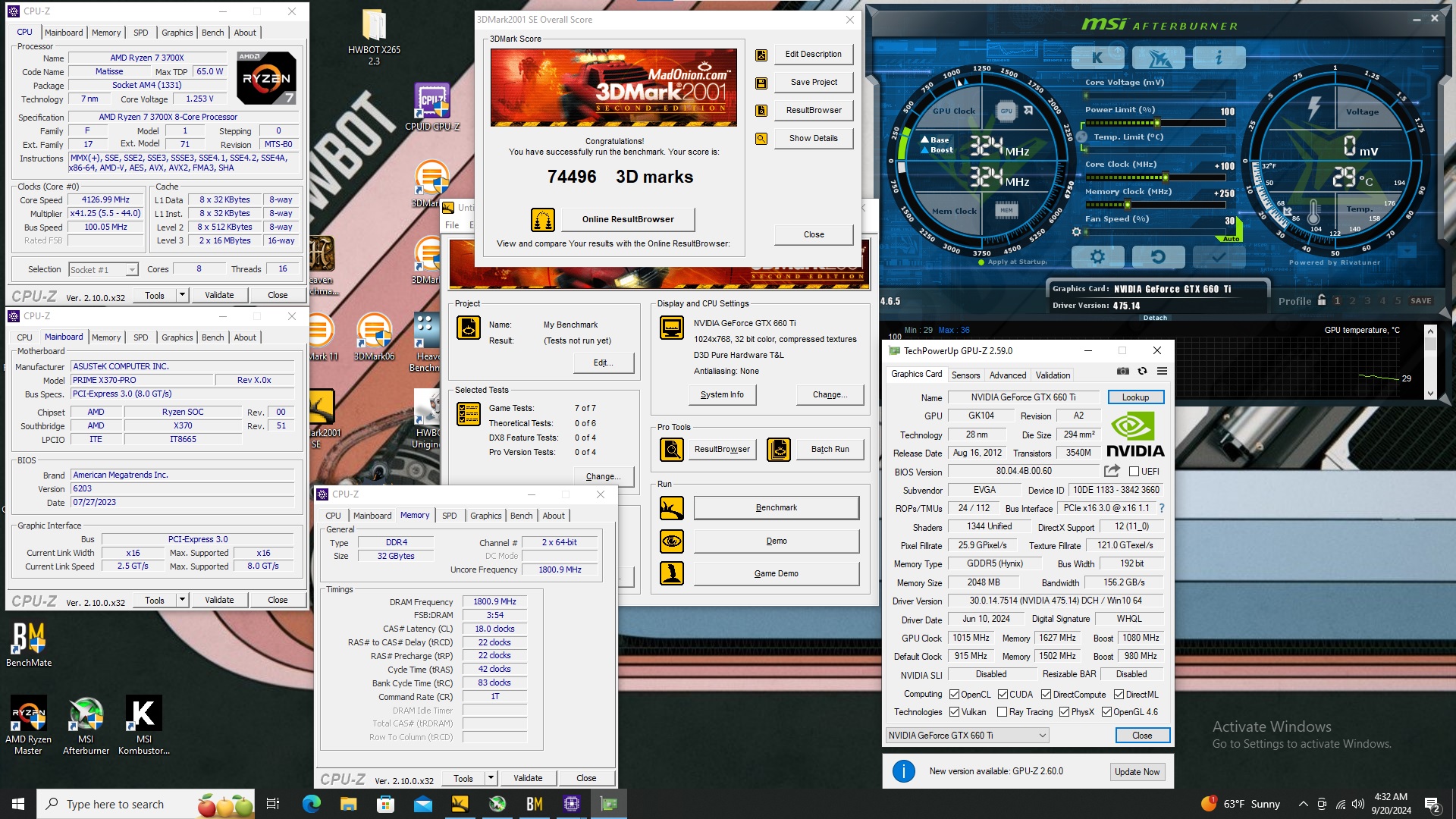Enable the Ray Tracing checkbox in GPU-Z
The width and height of the screenshot is (1456, 819).
[1003, 712]
